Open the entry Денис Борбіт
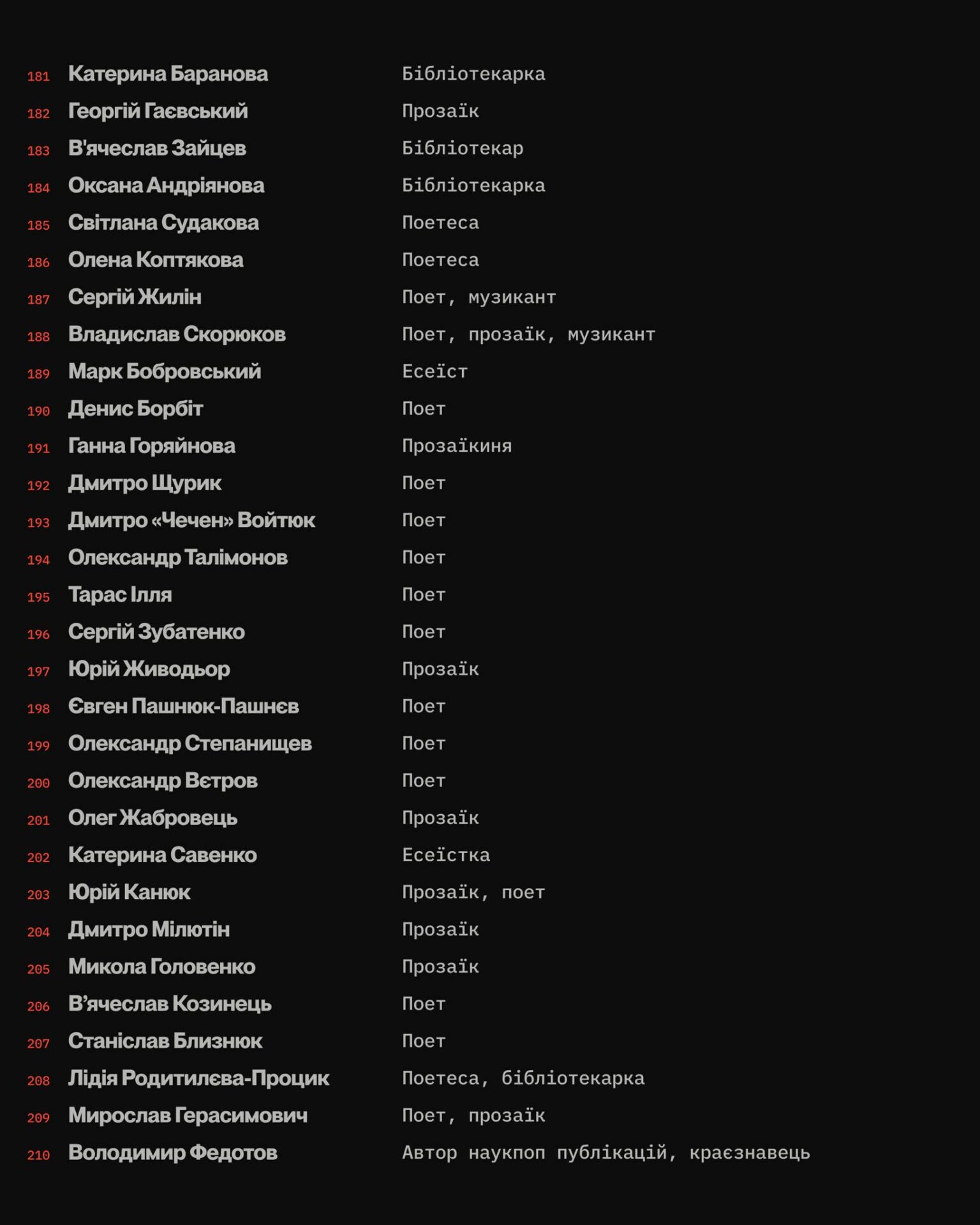This screenshot has height=1225, width=980. tap(135, 409)
